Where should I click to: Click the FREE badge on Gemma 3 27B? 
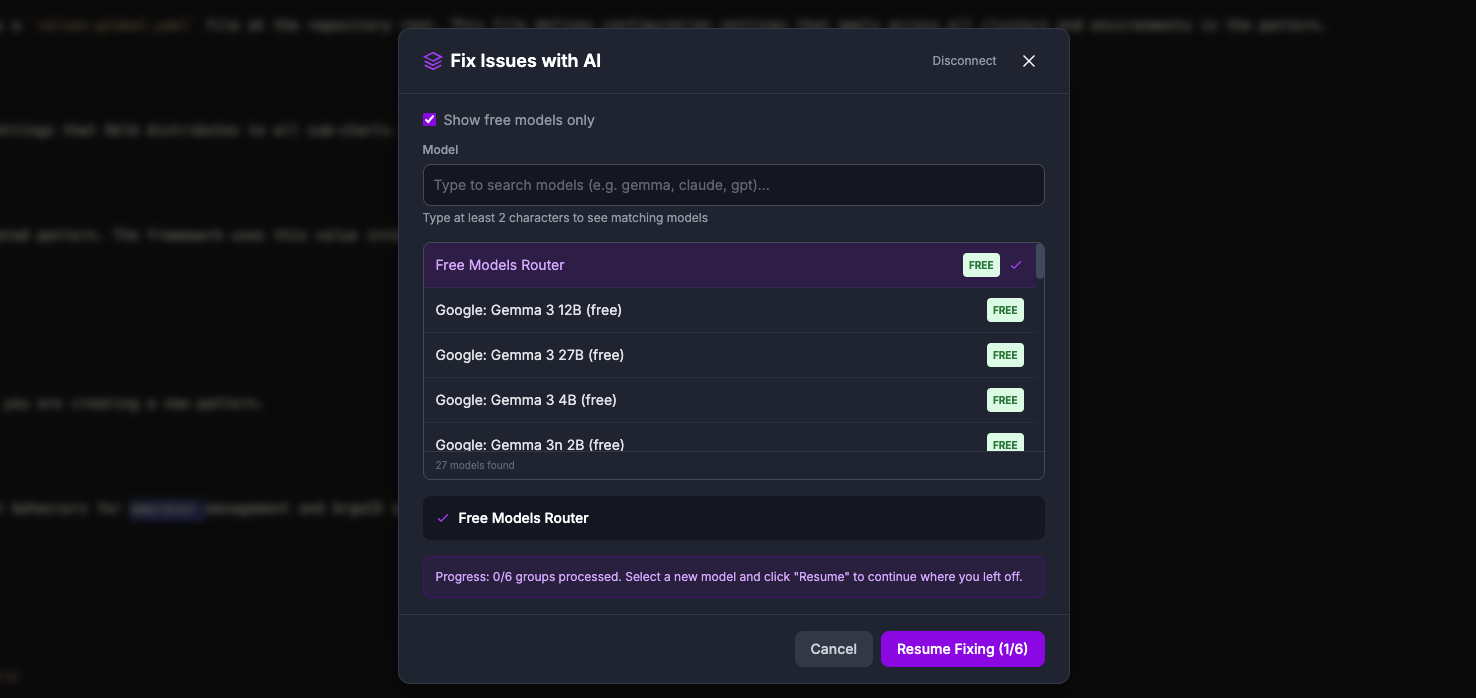click(x=1004, y=355)
